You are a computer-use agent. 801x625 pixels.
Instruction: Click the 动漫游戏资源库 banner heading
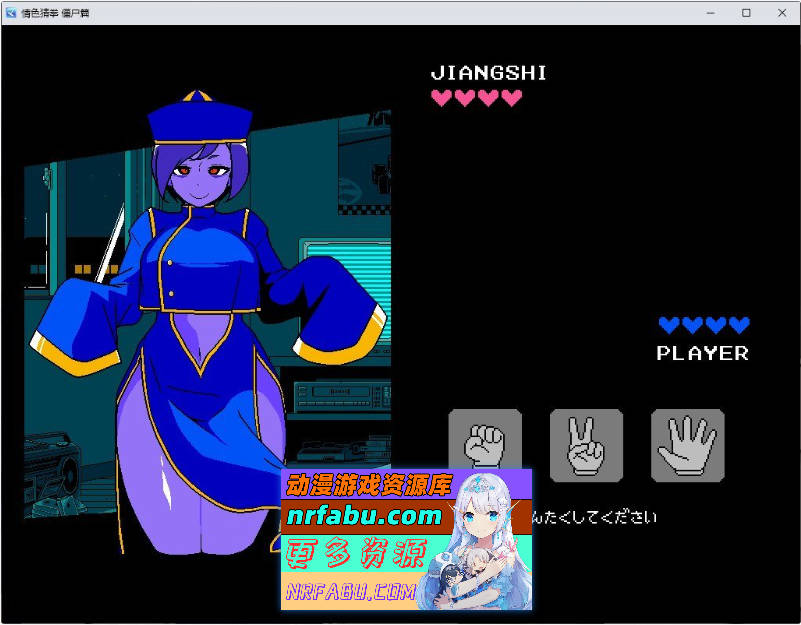coord(369,486)
